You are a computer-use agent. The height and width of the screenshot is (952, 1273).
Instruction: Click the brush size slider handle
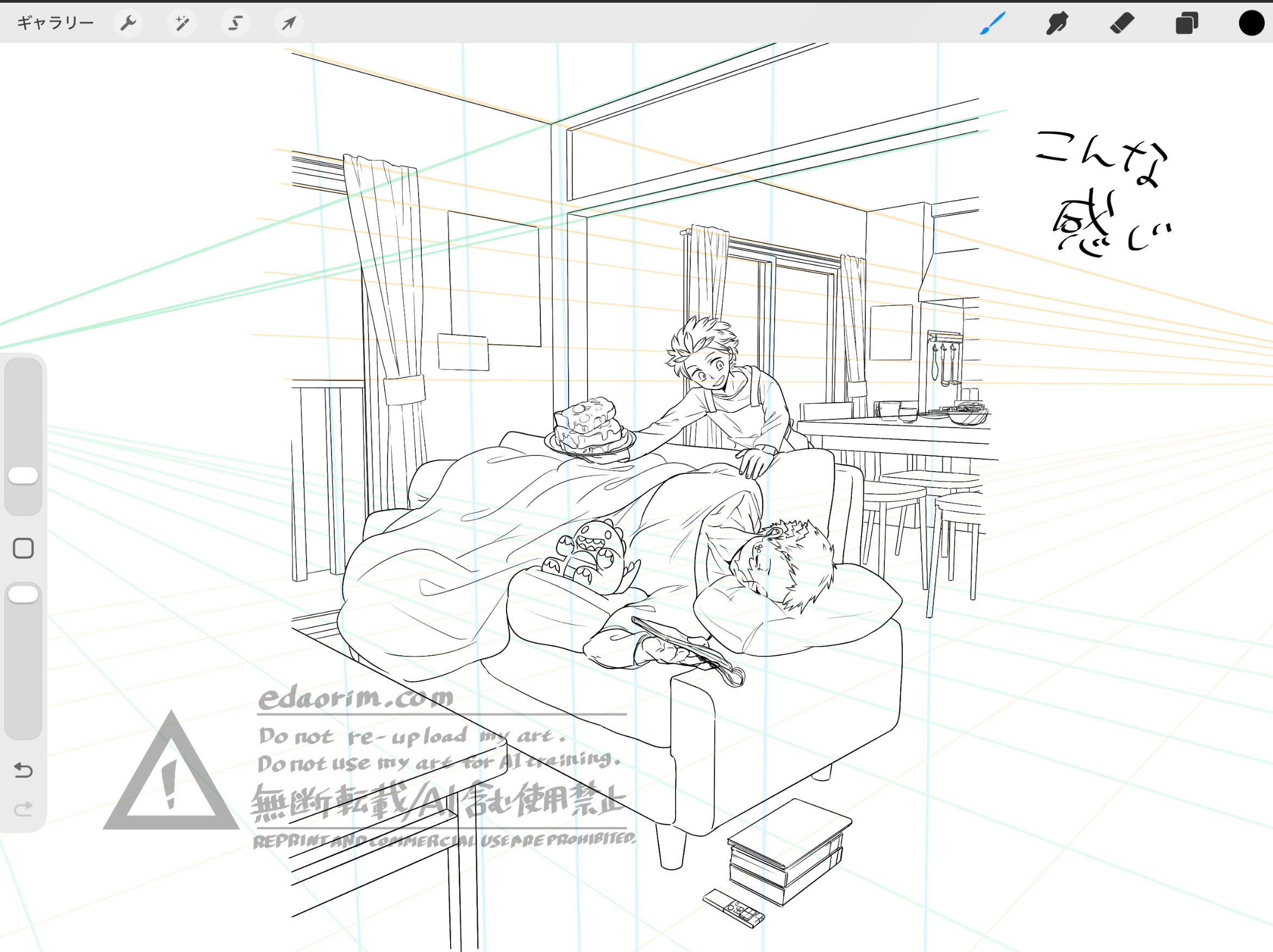click(23, 475)
